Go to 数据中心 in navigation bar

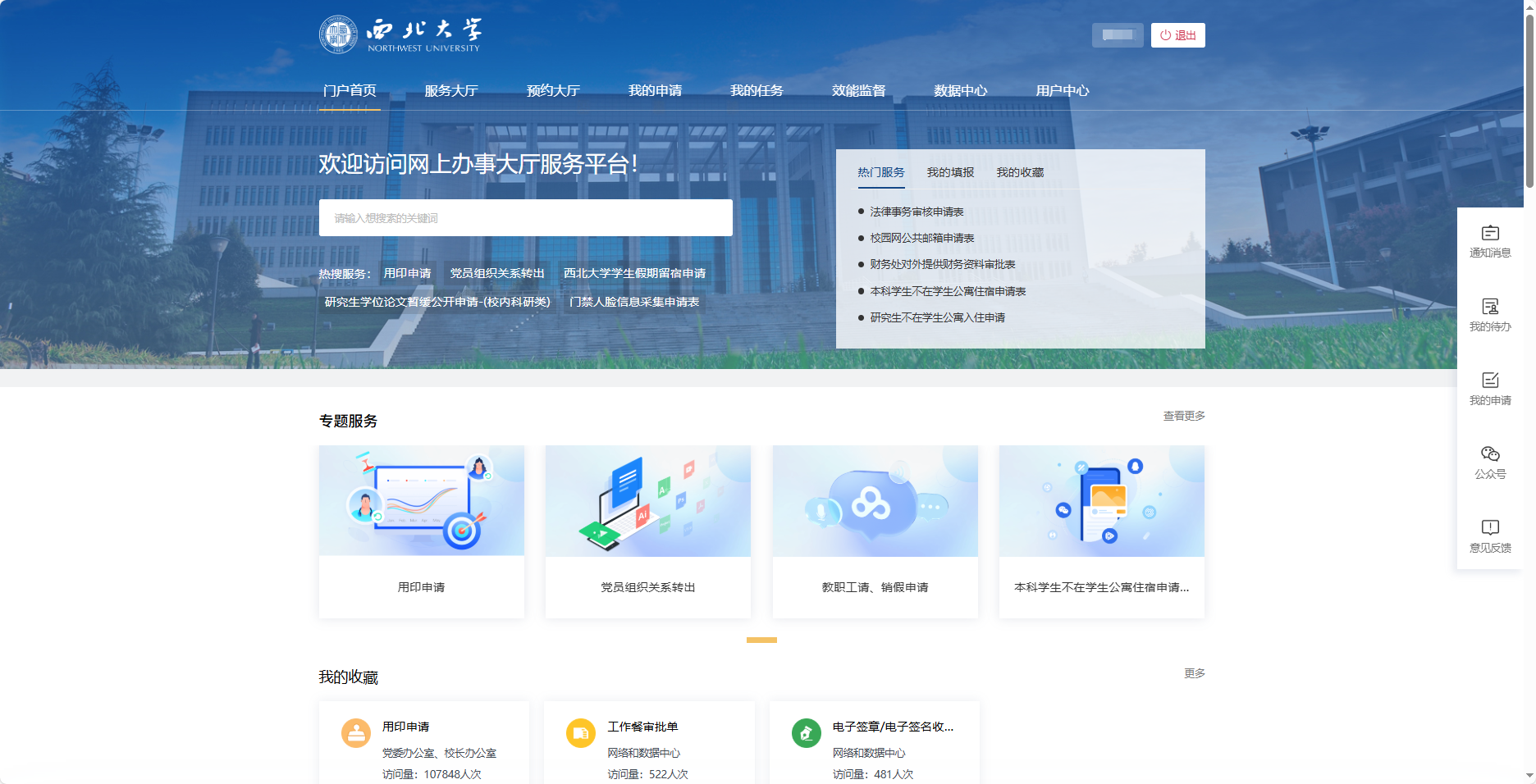960,91
